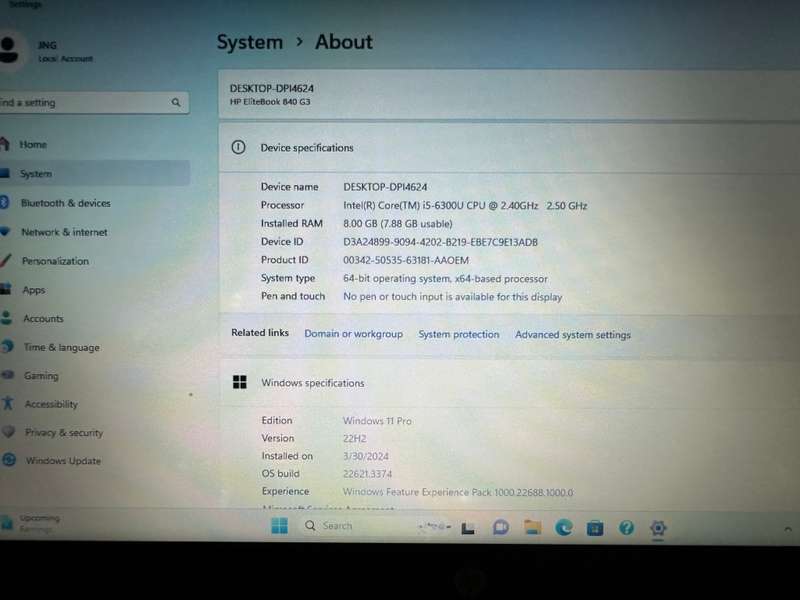Screen dimensions: 800x600
Task: Open the Upcoming widget on taskbar
Action: click(31, 523)
